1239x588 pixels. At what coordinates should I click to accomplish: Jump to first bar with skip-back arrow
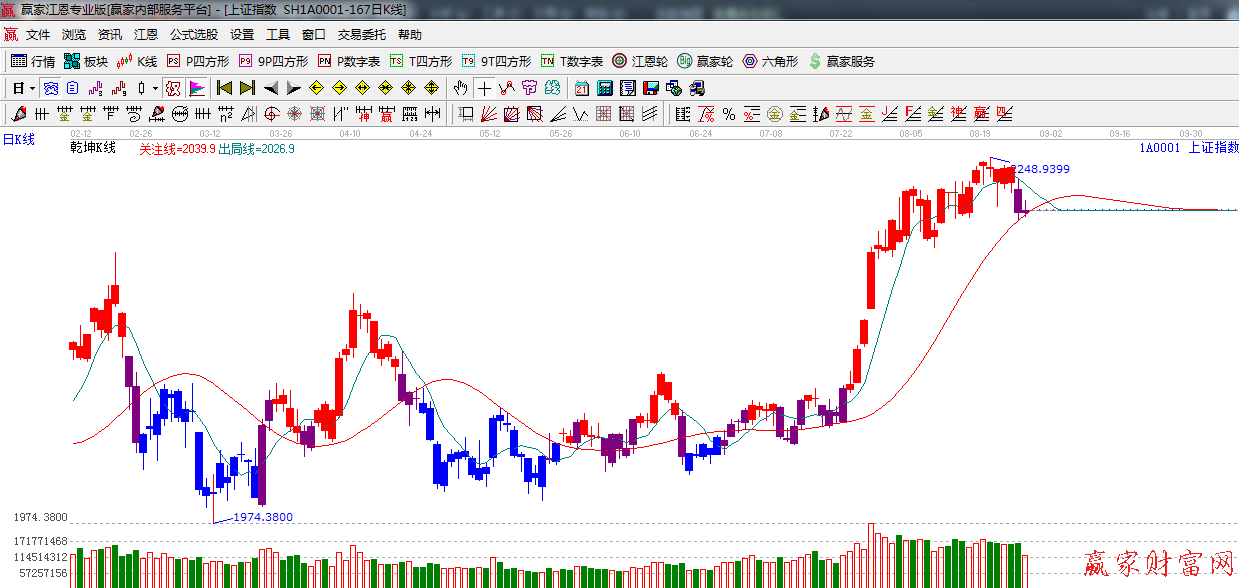pos(224,88)
